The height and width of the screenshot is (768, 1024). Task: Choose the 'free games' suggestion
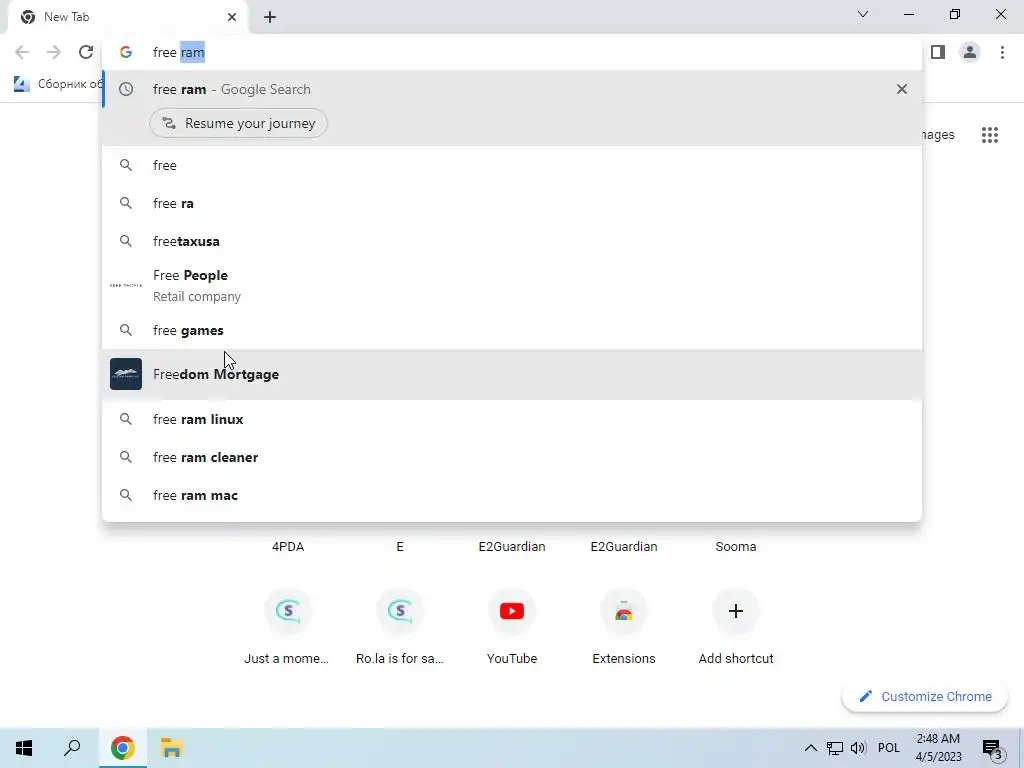(512, 330)
